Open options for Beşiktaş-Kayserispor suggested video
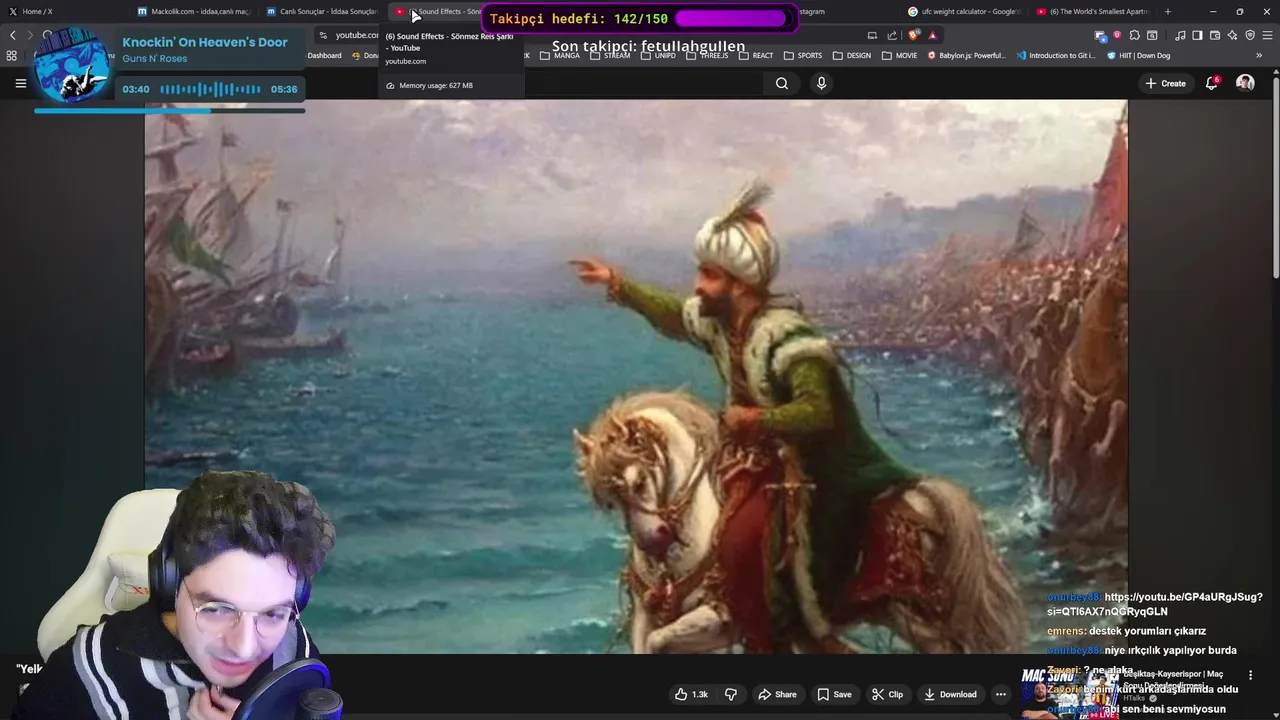The width and height of the screenshot is (1280, 720). tap(1250, 675)
